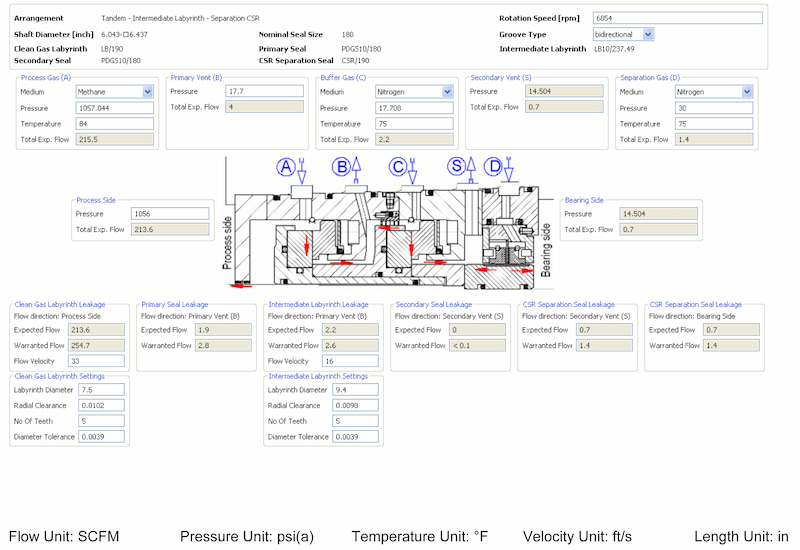The height and width of the screenshot is (550, 800).
Task: Click the Primary Vent Pressure field 17.7
Action: (x=264, y=91)
